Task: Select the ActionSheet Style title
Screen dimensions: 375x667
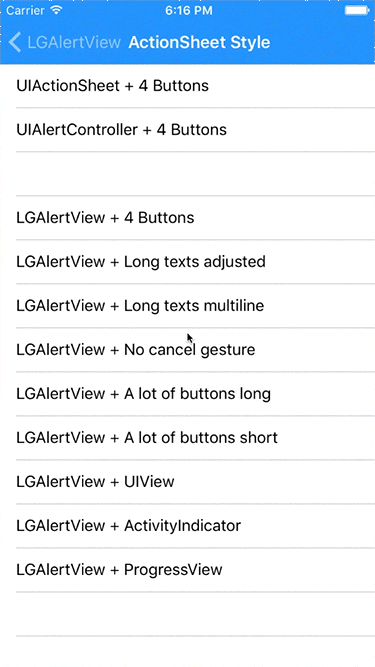Action: tap(199, 43)
